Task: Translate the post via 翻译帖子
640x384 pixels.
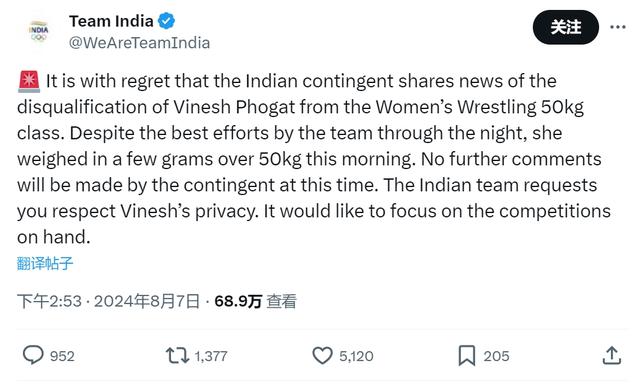Action: click(x=45, y=263)
